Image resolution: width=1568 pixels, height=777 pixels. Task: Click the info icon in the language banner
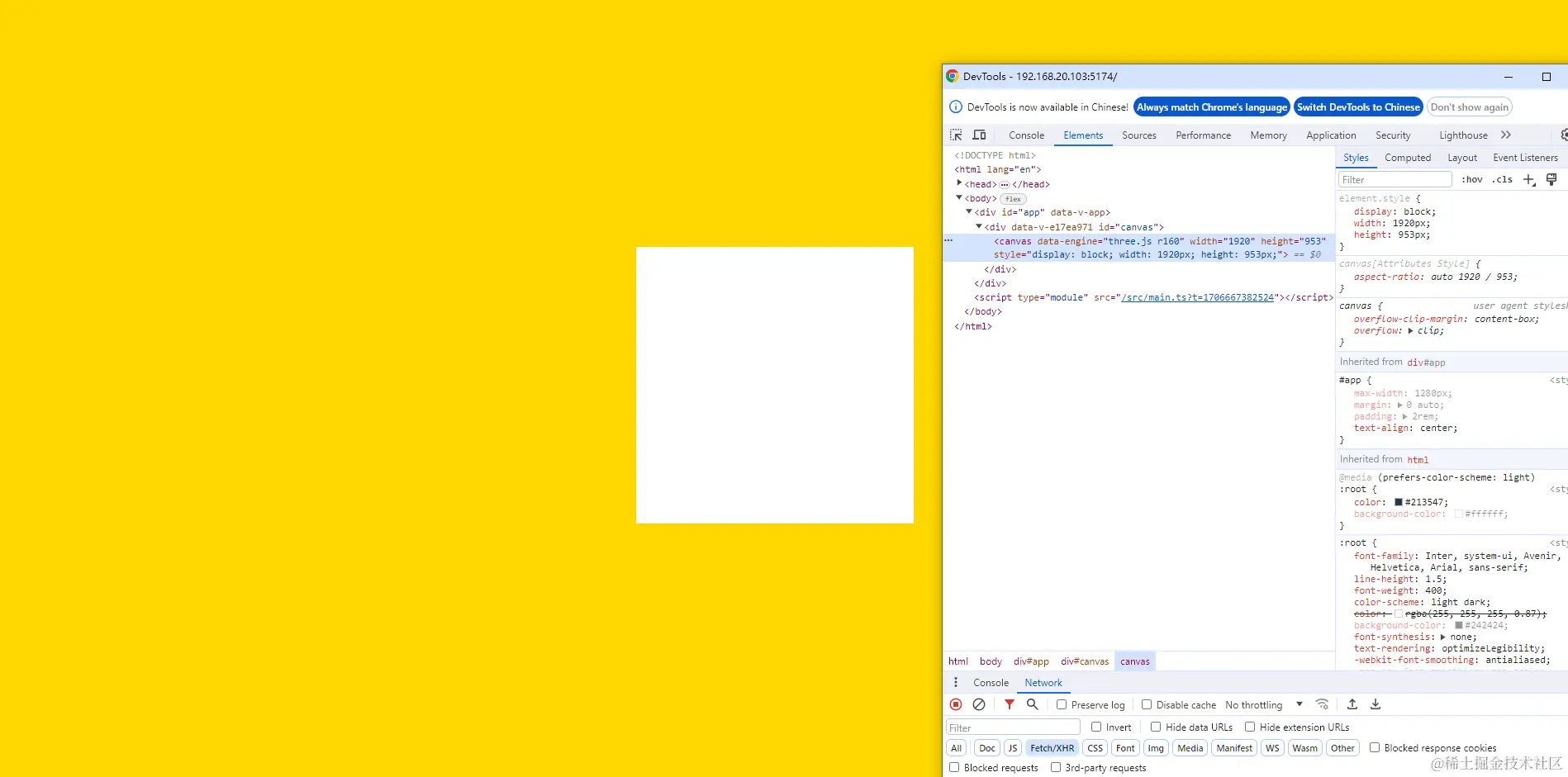pos(956,107)
